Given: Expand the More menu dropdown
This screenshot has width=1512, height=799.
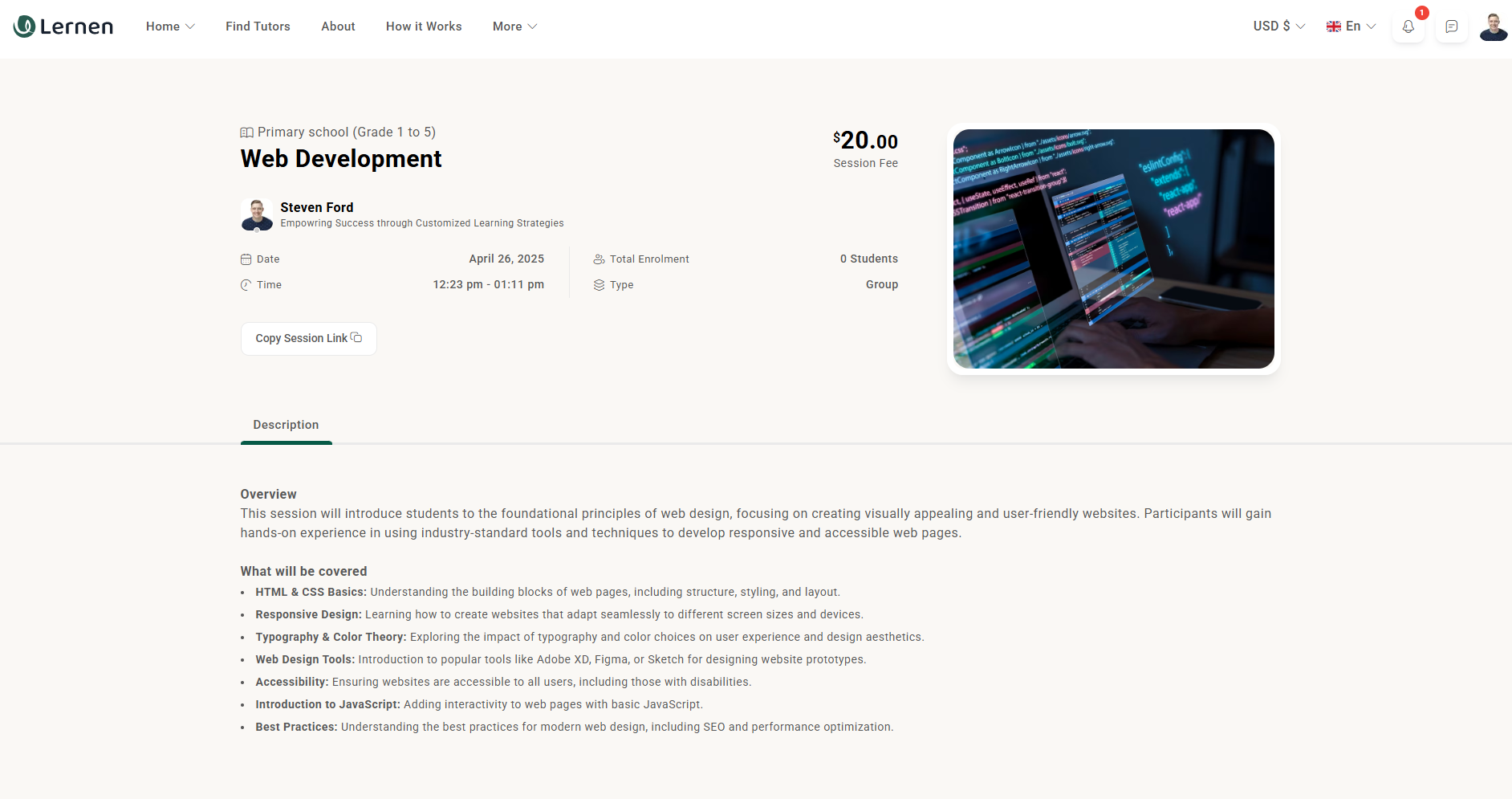Looking at the screenshot, I should 514,26.
